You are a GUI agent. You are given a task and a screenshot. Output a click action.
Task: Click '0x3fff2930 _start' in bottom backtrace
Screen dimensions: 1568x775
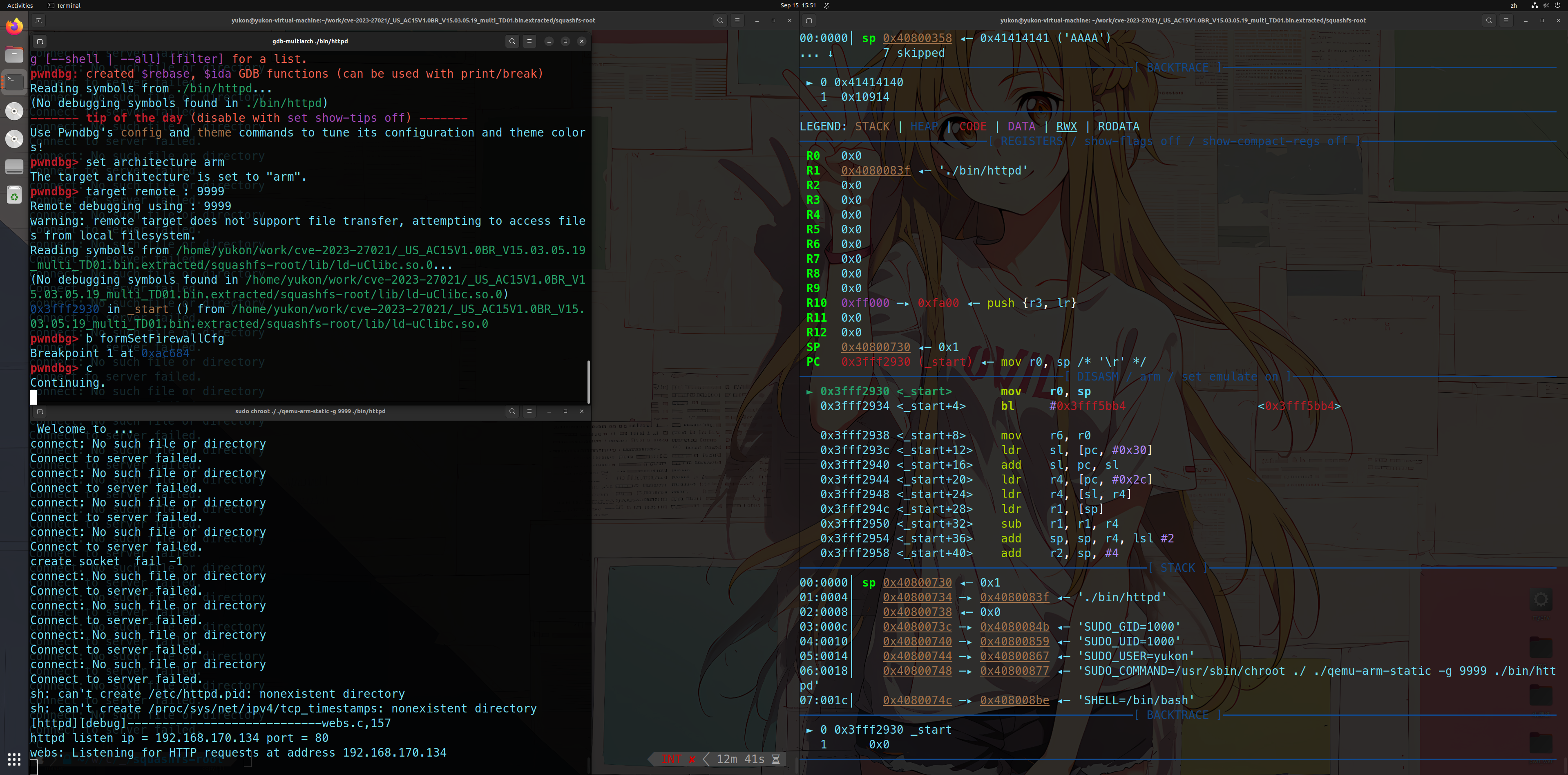click(892, 730)
